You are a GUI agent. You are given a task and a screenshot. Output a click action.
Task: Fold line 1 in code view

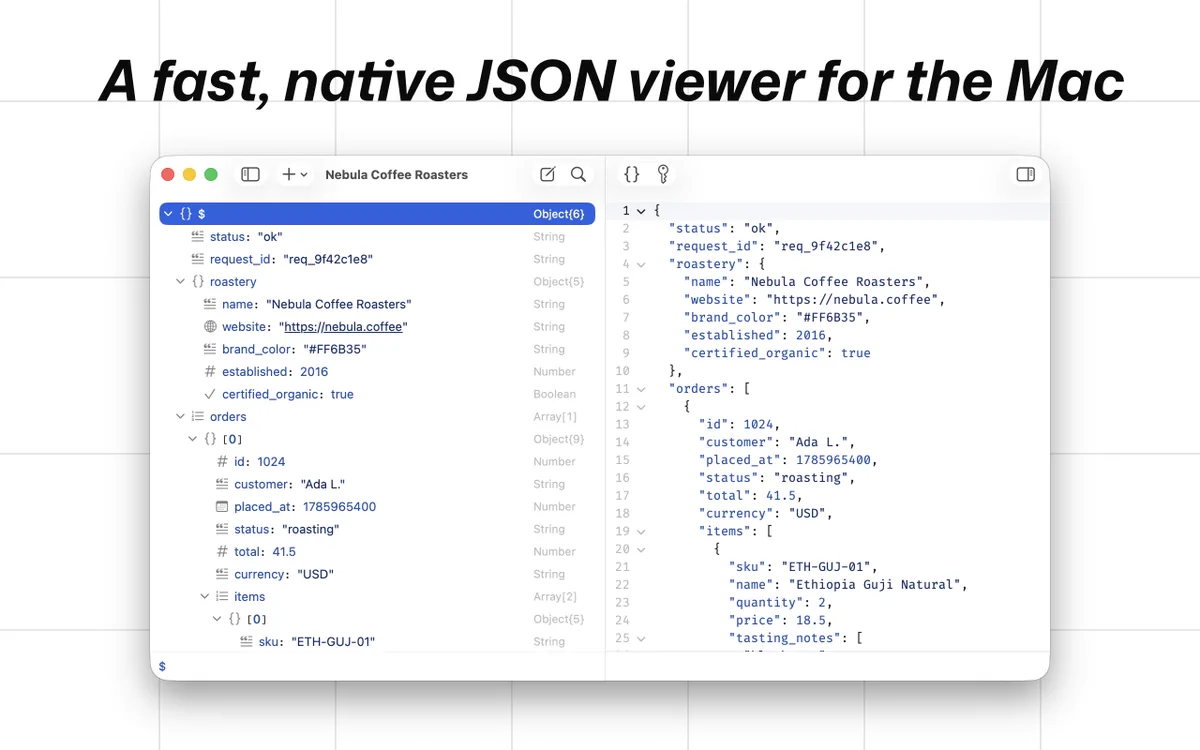pos(641,211)
